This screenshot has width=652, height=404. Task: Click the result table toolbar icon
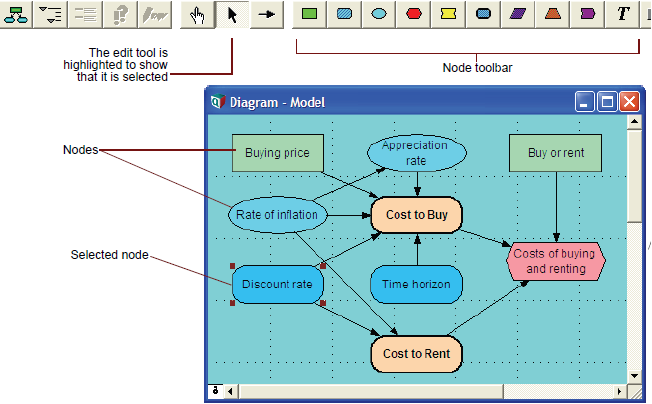click(x=85, y=15)
